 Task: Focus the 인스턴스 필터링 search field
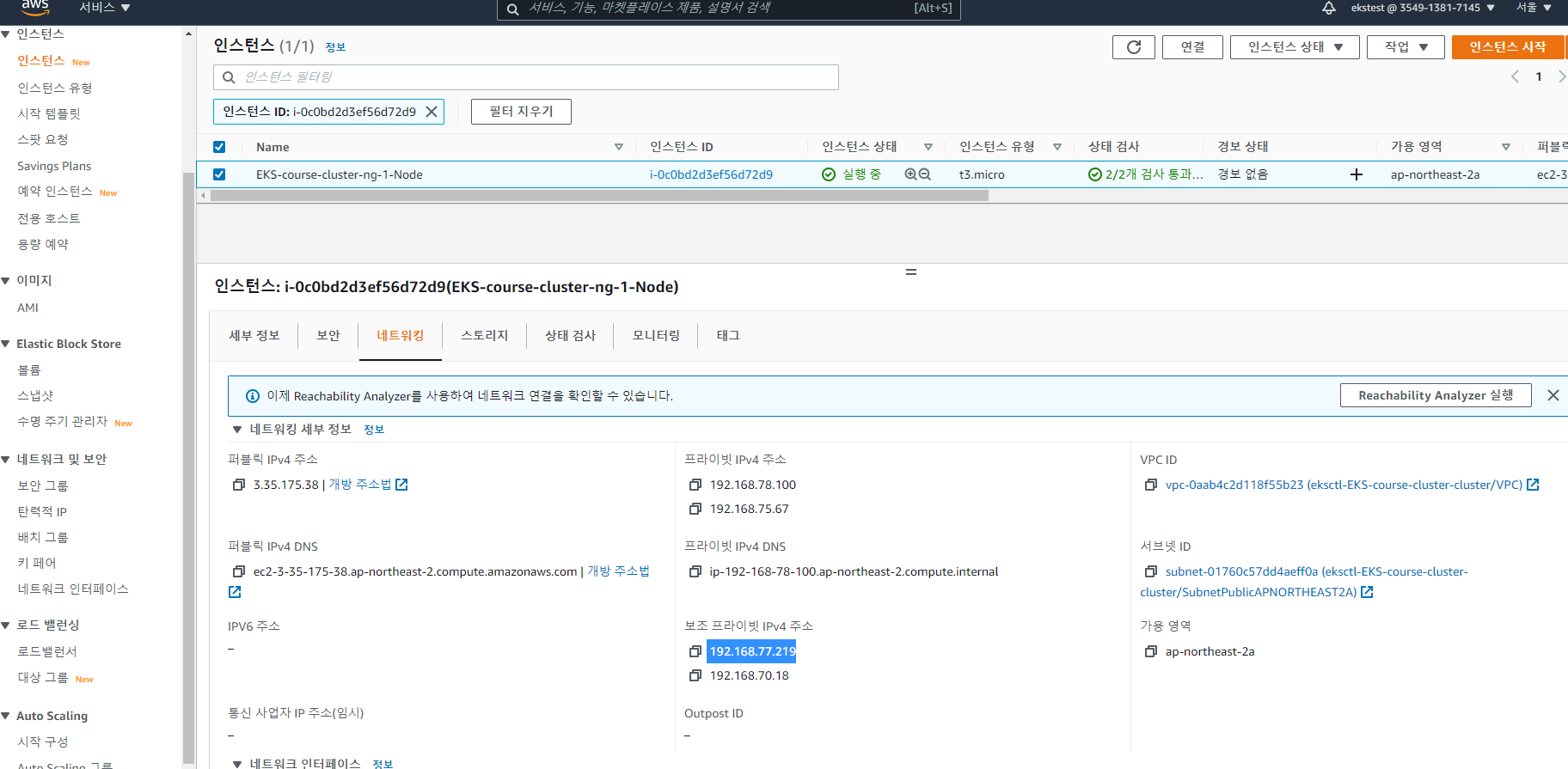[526, 77]
